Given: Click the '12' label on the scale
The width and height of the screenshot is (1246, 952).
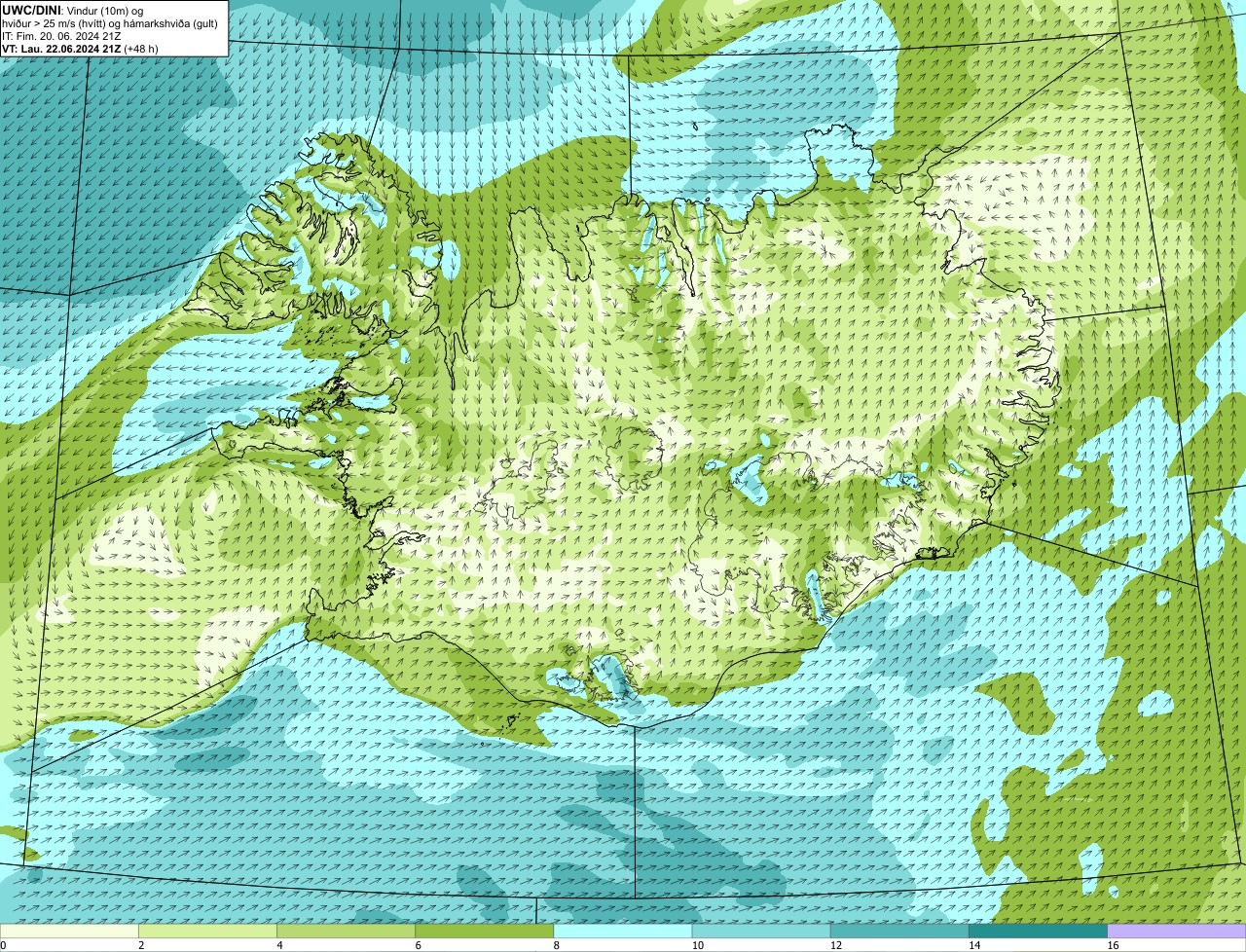Looking at the screenshot, I should click(x=836, y=945).
